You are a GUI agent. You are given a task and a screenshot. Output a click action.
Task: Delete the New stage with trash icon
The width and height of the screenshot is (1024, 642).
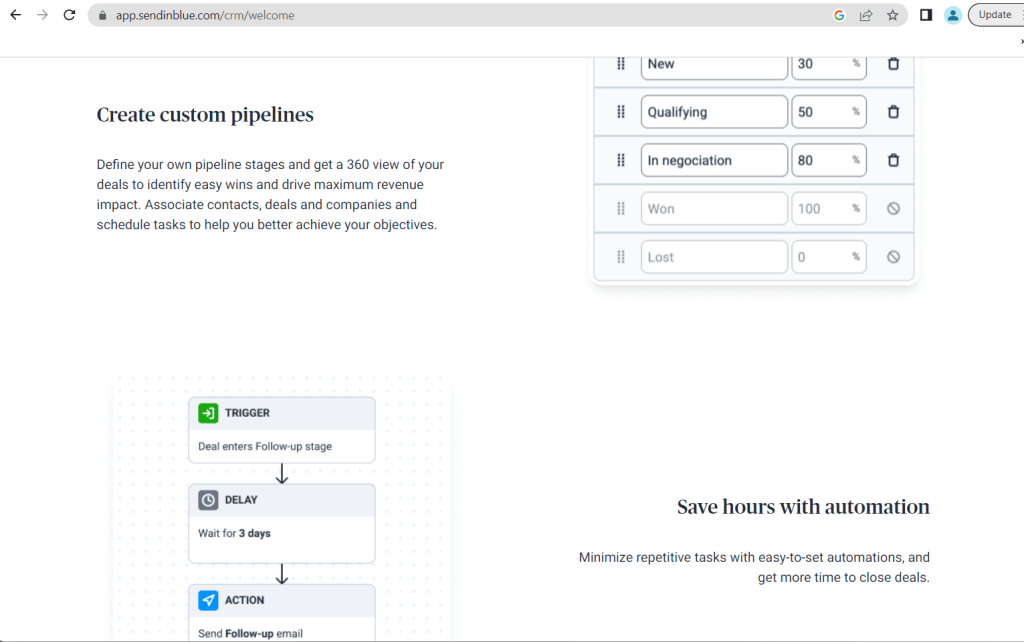pos(893,64)
